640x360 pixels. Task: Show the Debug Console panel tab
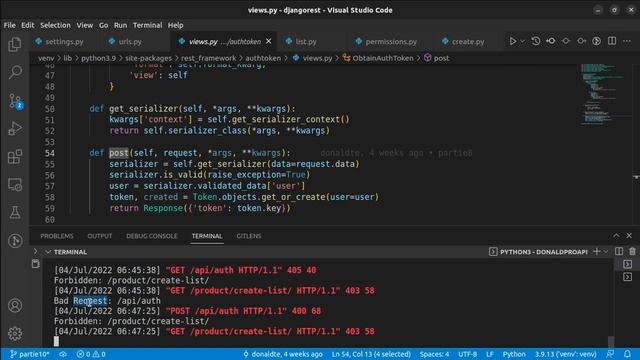[x=151, y=236]
